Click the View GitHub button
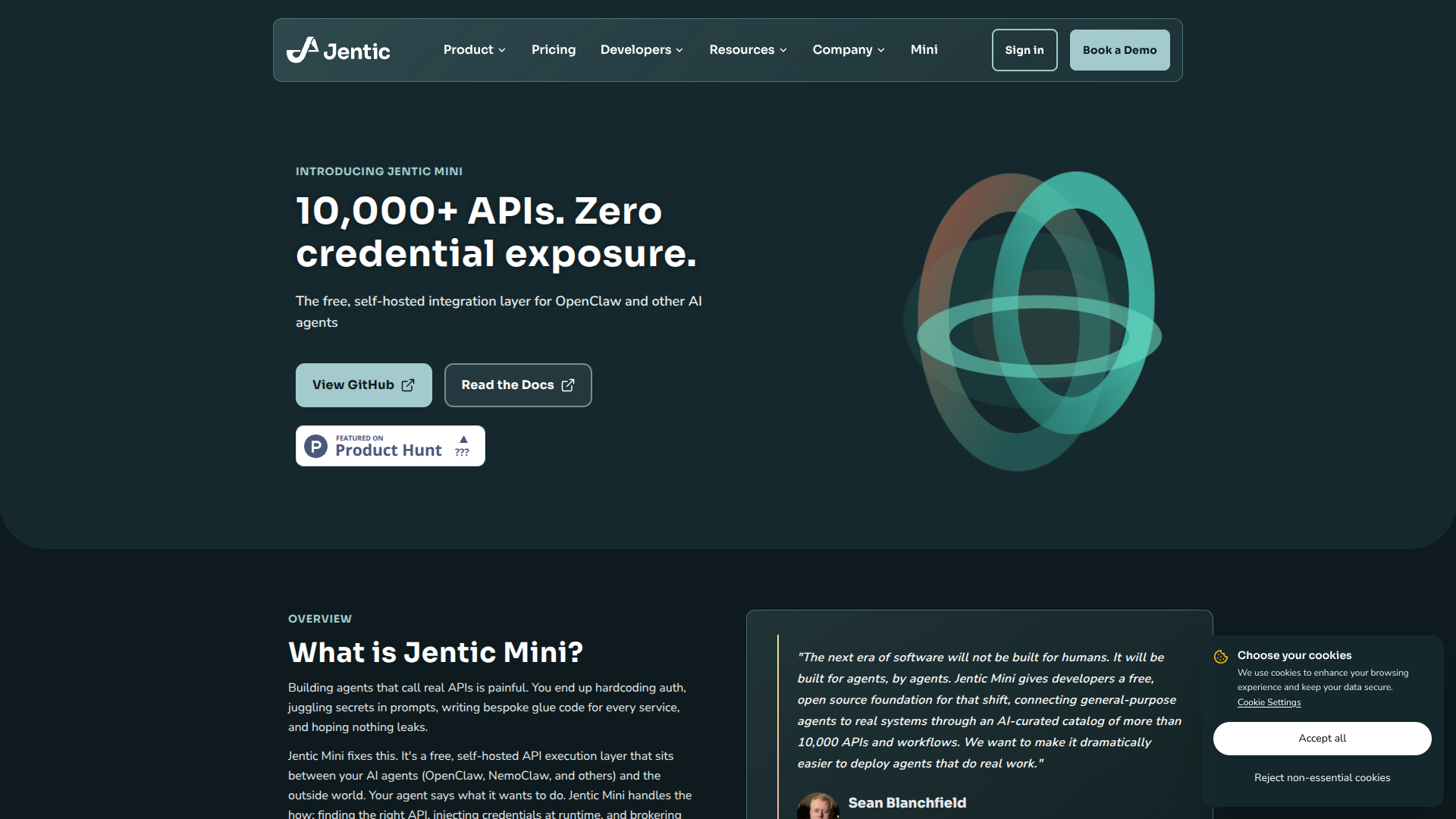 363,385
